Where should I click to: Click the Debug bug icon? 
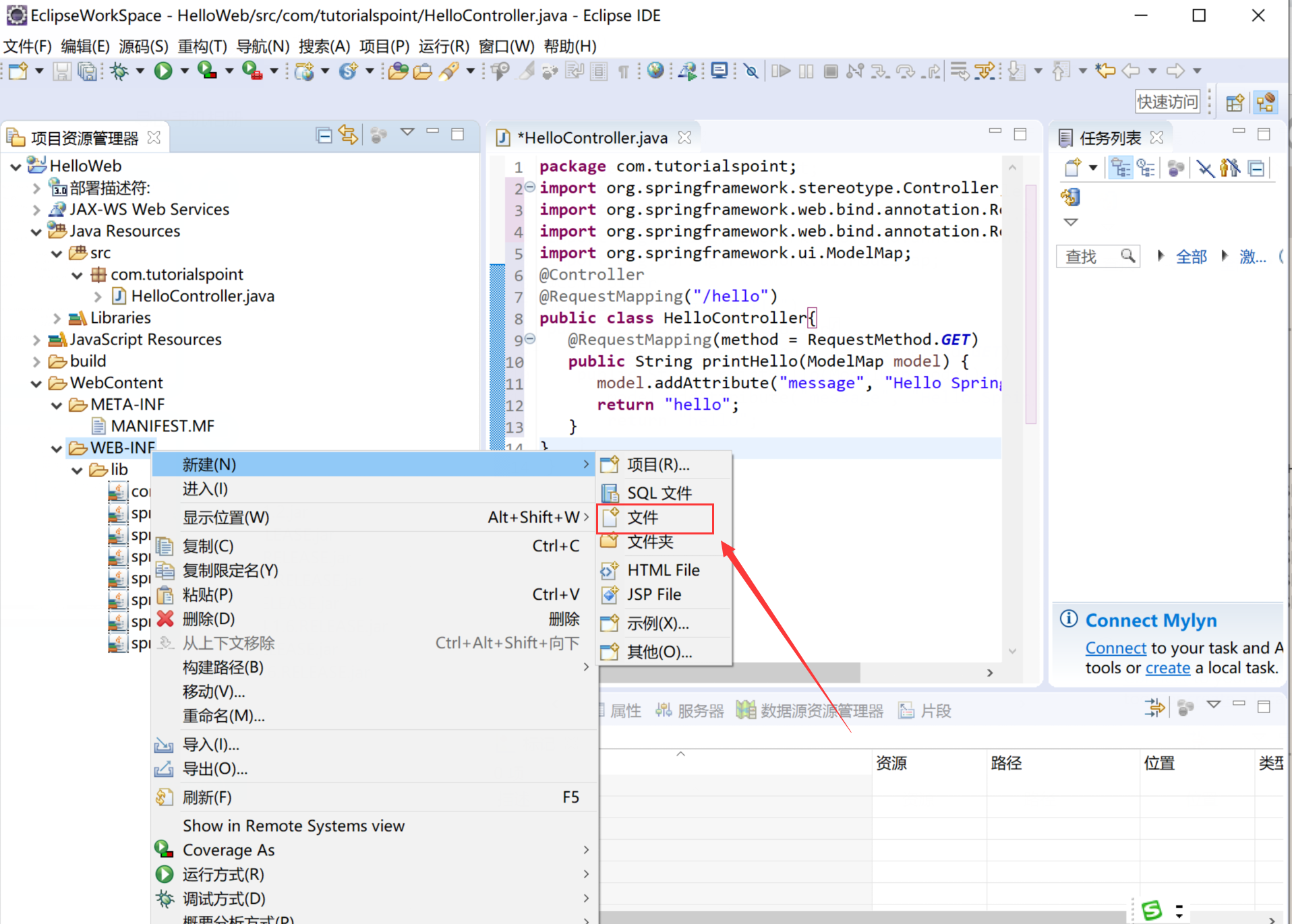tap(119, 71)
